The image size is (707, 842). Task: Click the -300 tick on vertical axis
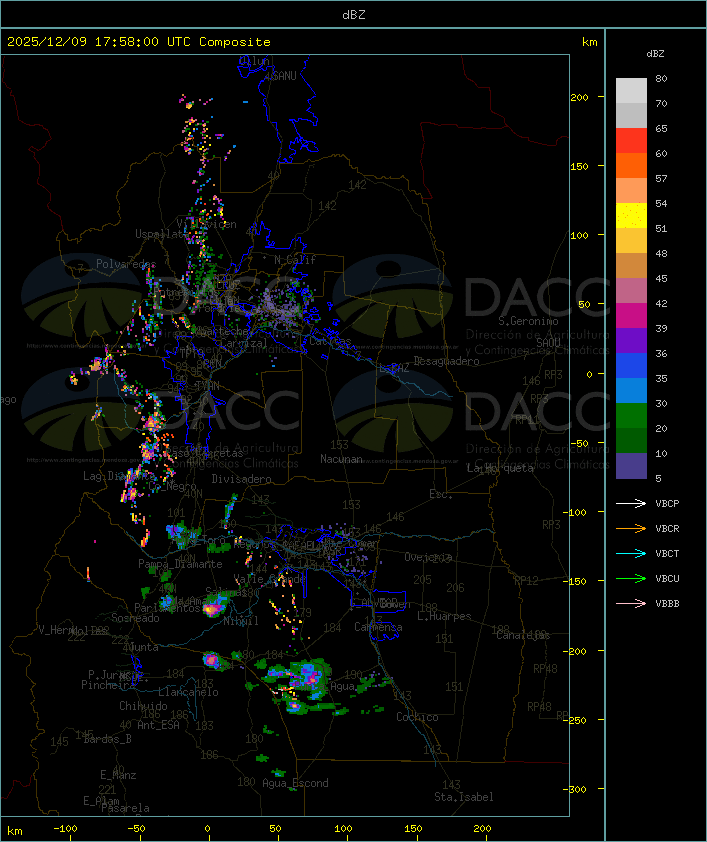tap(575, 789)
